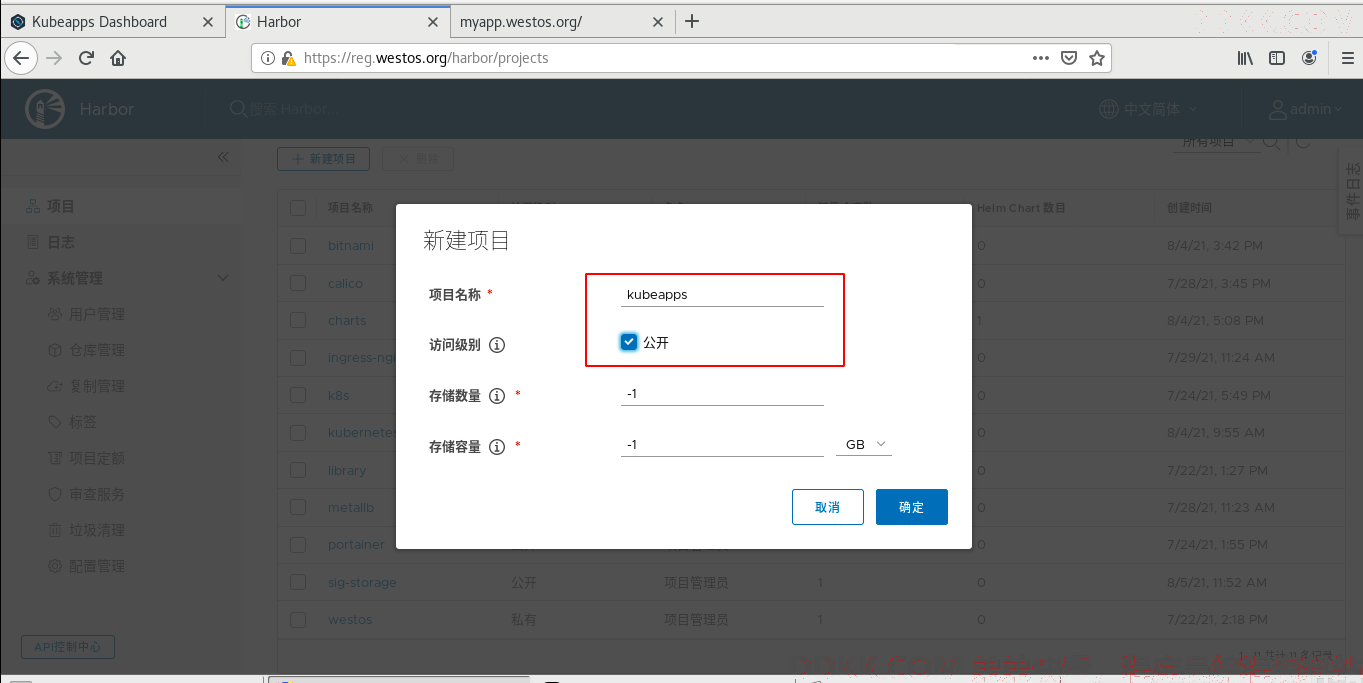Click the 新建项目 button
Viewport: 1363px width, 683px height.
[324, 158]
